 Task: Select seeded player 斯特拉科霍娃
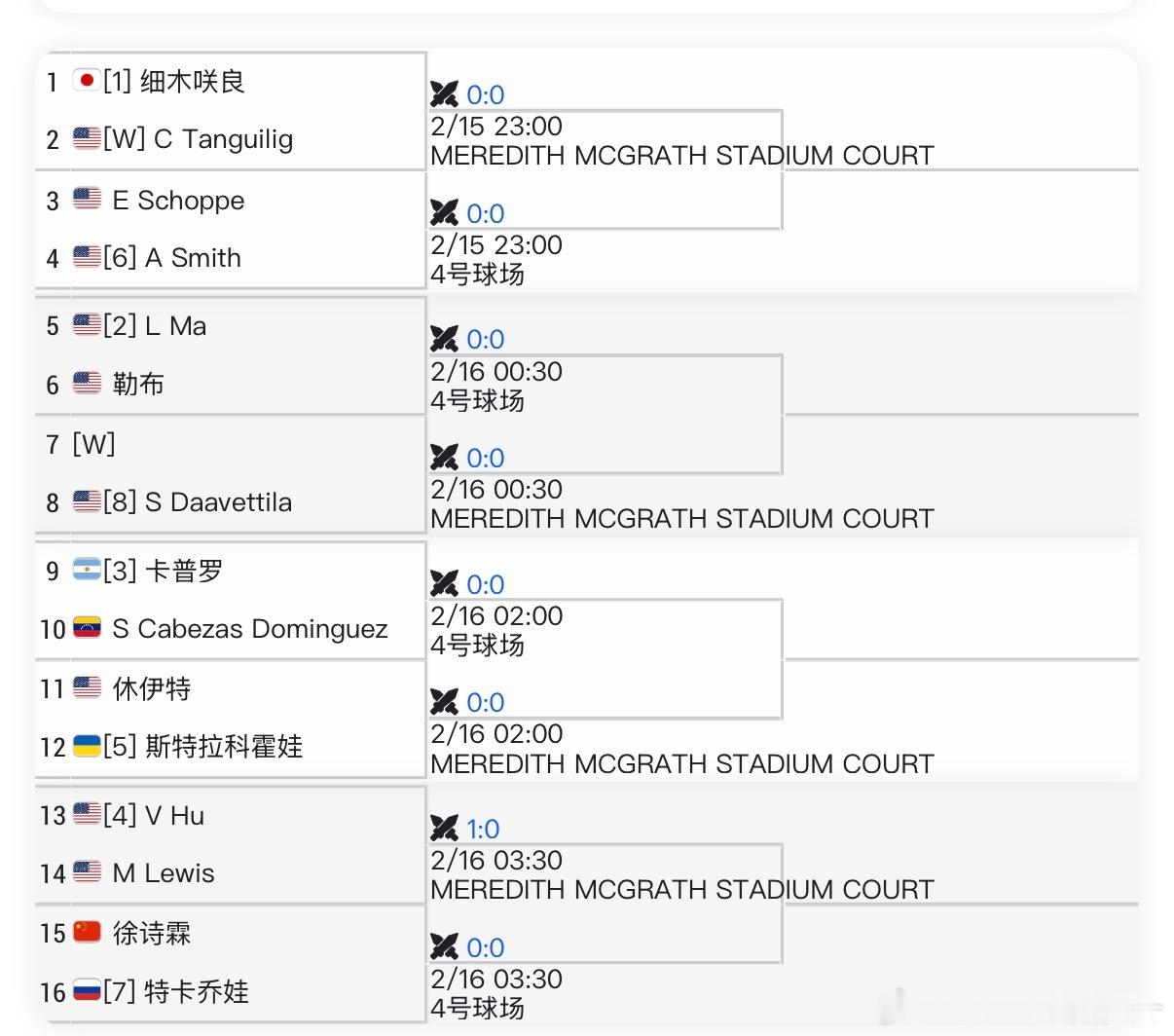224,747
